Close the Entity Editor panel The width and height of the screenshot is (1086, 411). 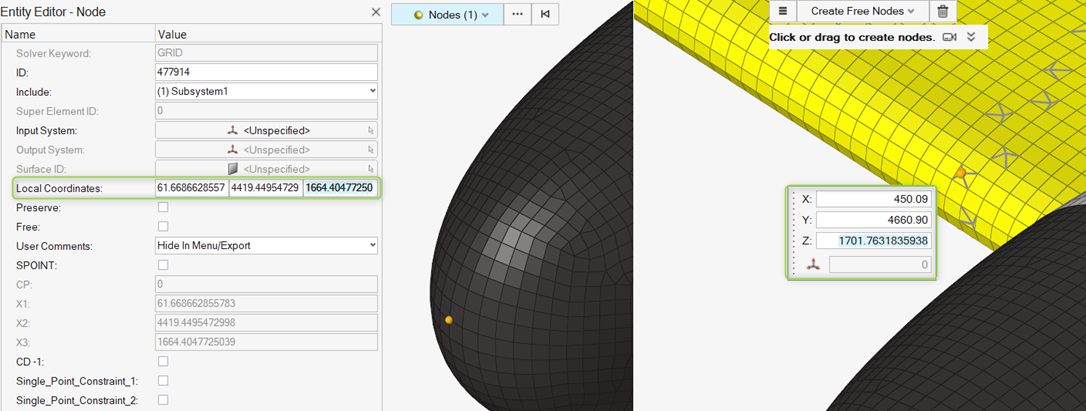375,12
